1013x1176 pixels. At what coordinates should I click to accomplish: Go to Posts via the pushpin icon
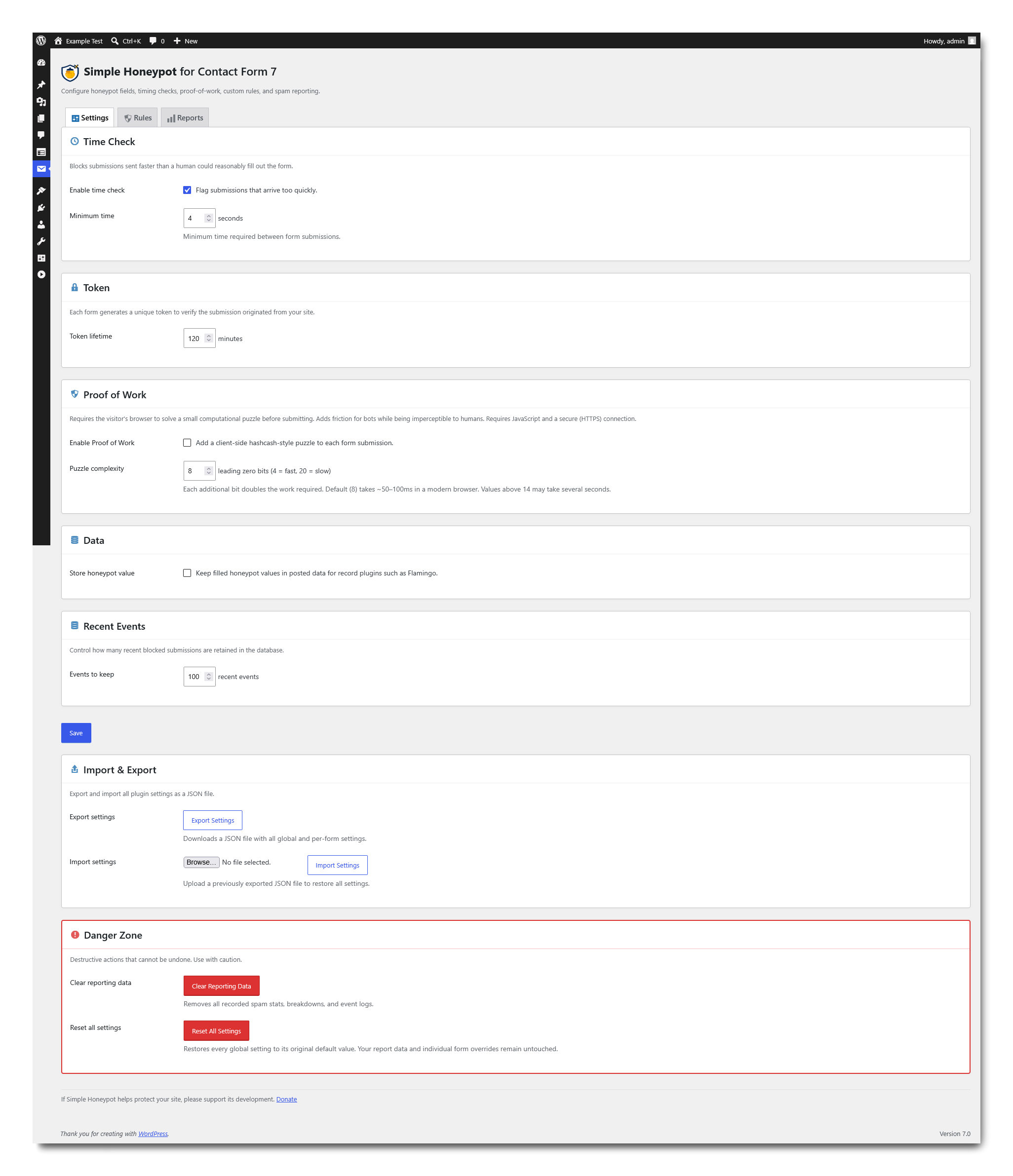(x=41, y=85)
